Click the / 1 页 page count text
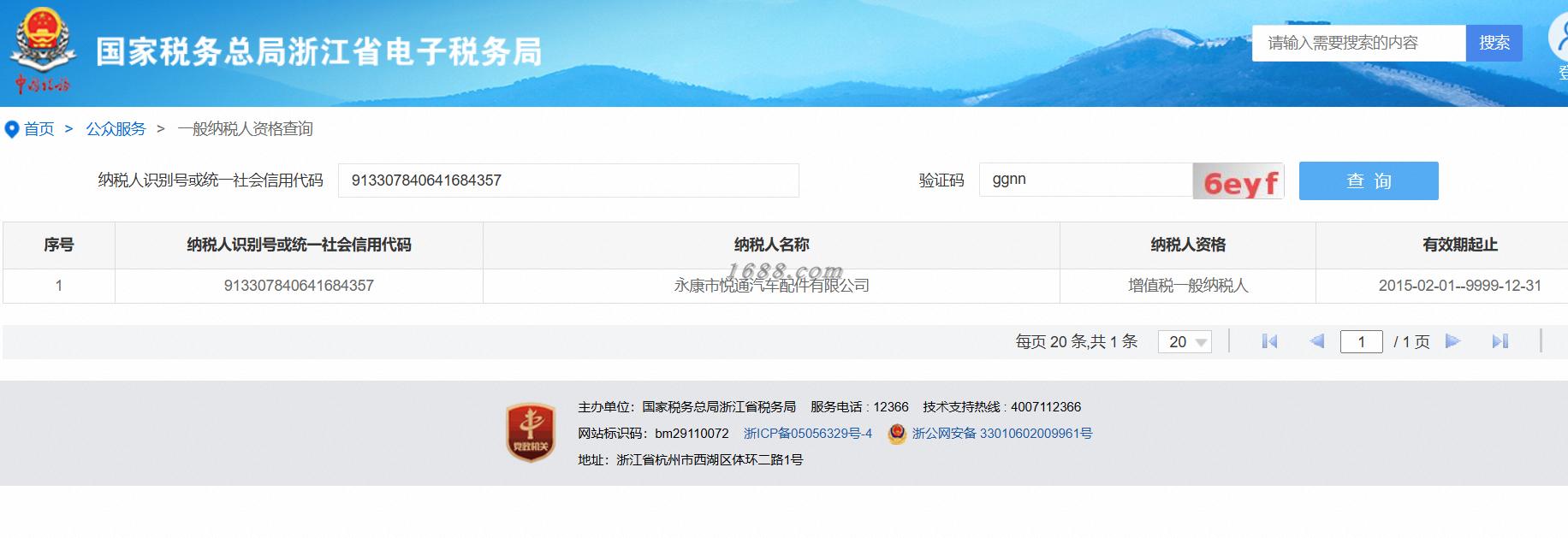 click(1411, 341)
